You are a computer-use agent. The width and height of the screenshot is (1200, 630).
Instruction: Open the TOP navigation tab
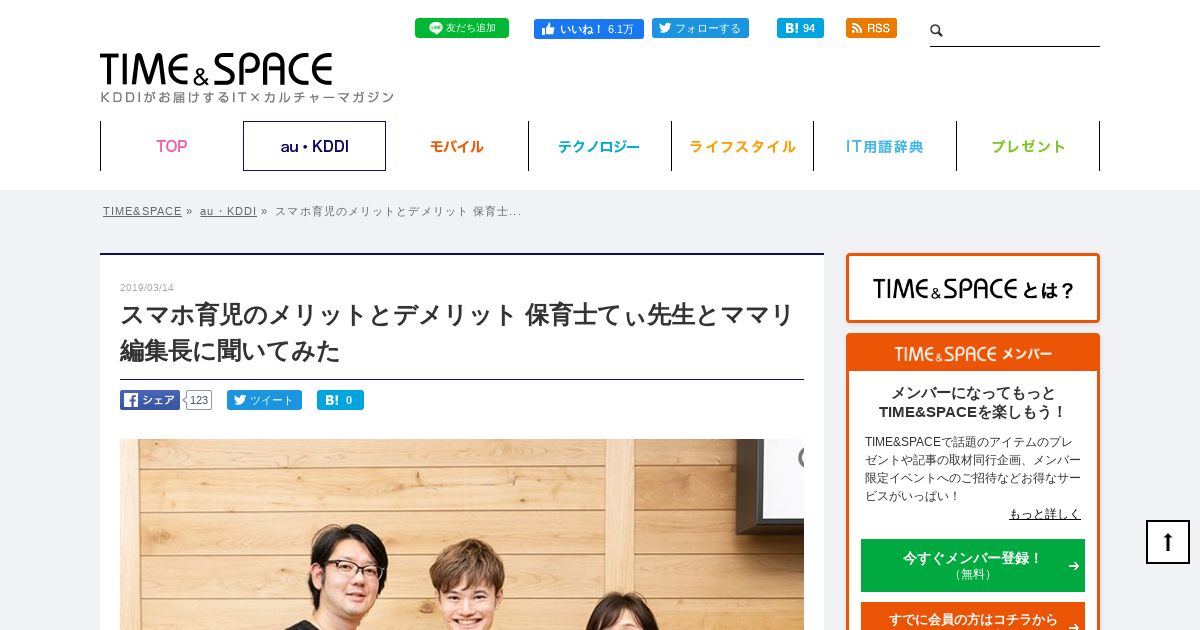172,146
